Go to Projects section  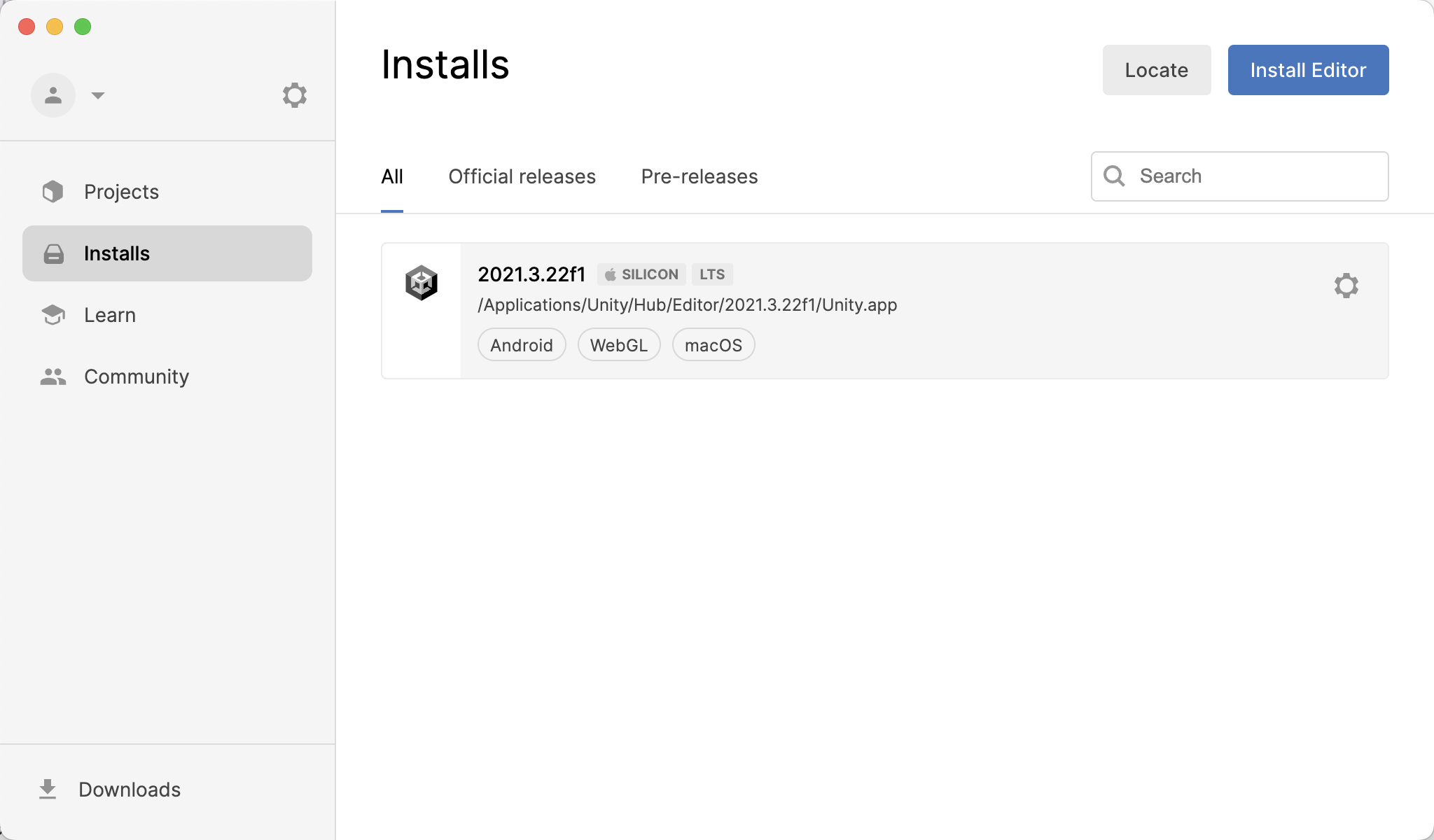coord(167,192)
